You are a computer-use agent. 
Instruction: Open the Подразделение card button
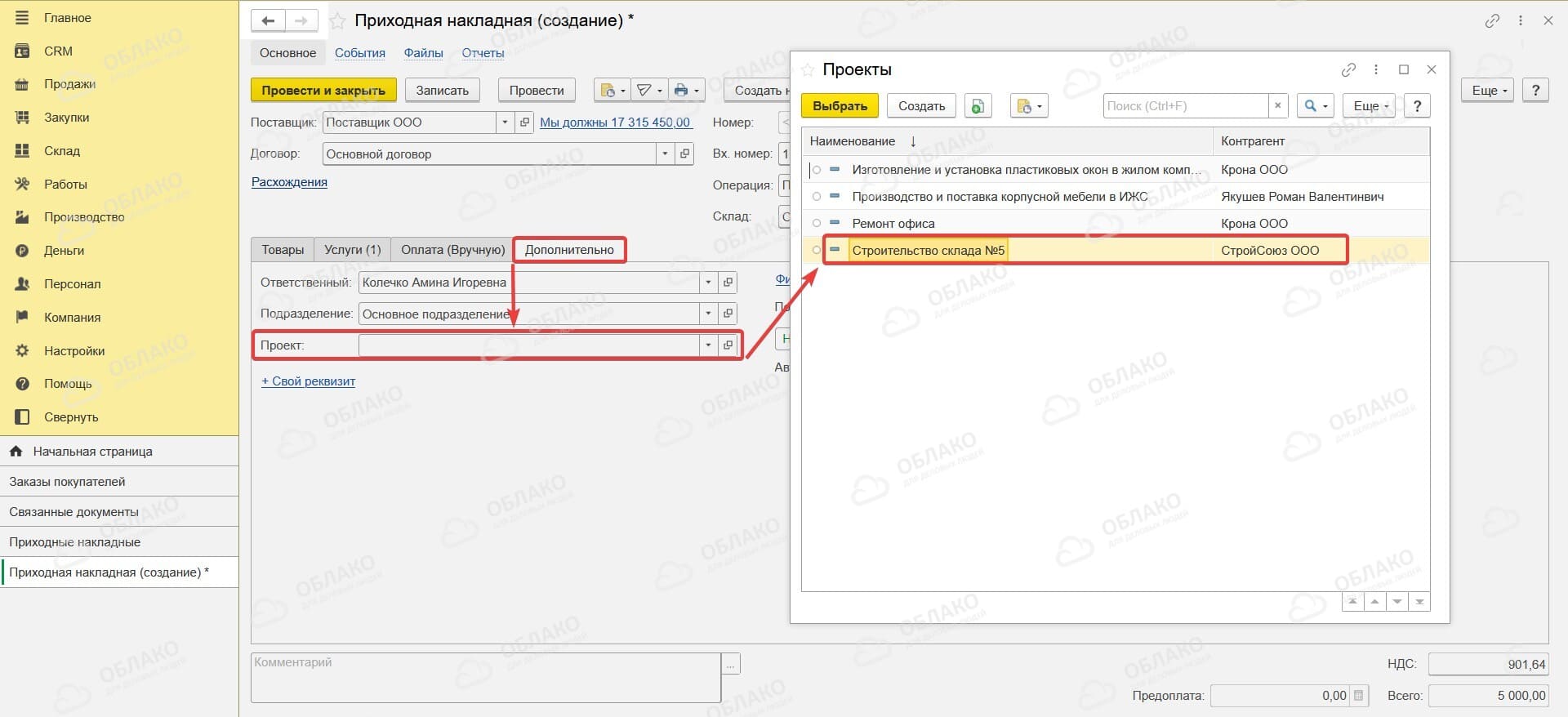coord(728,314)
